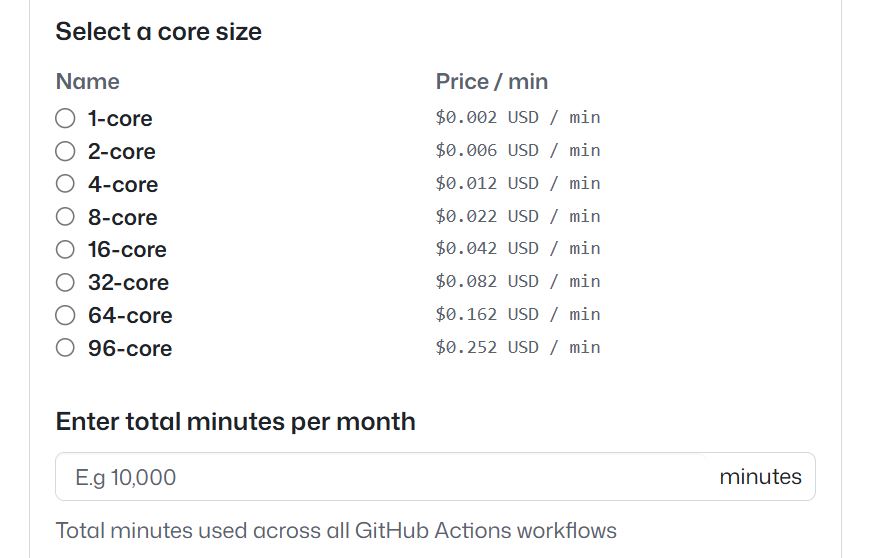
Task: Click the 'Select a core size' heading
Action: coord(158,32)
